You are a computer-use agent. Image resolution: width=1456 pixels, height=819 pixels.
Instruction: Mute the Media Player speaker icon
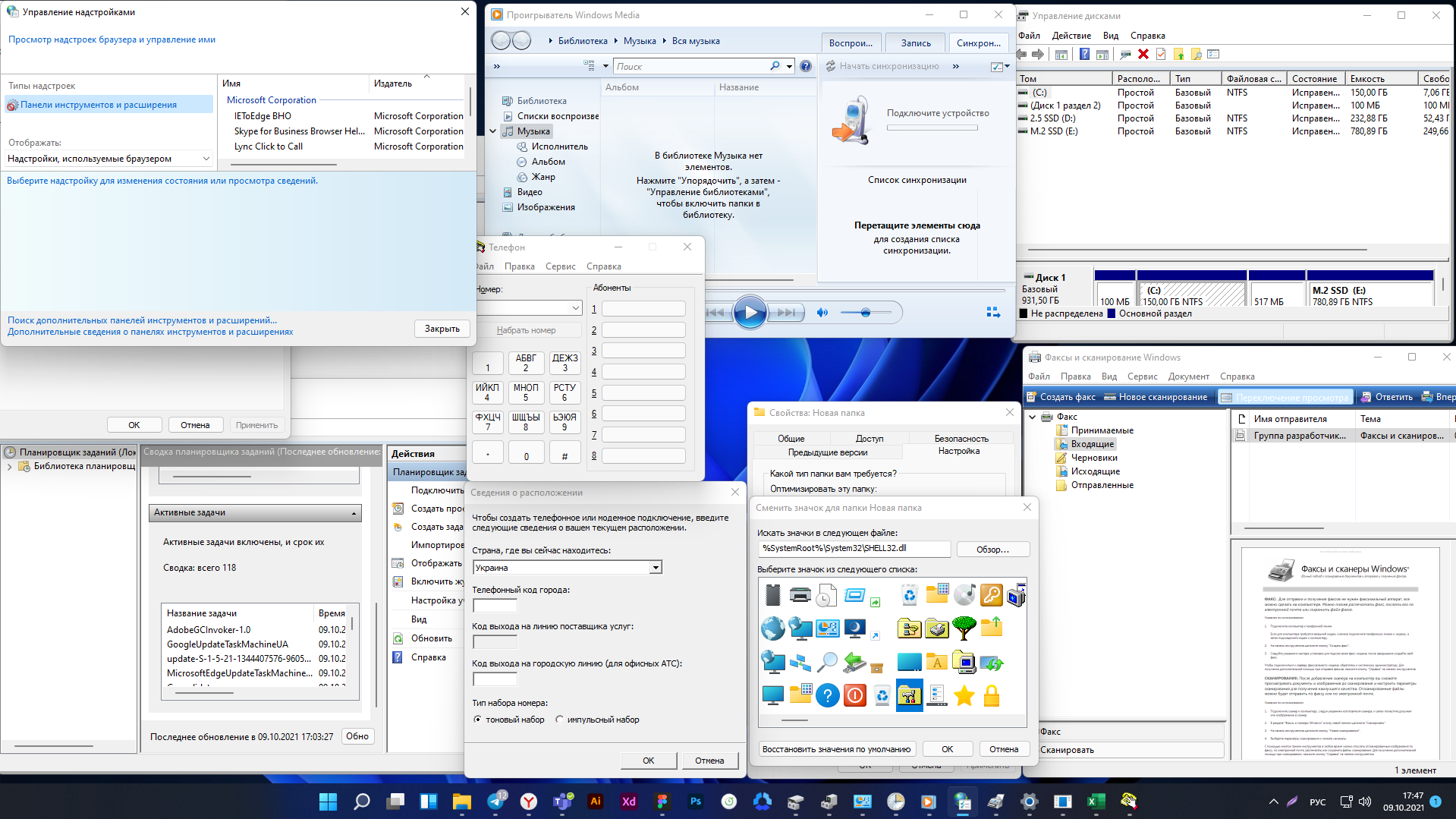point(822,313)
